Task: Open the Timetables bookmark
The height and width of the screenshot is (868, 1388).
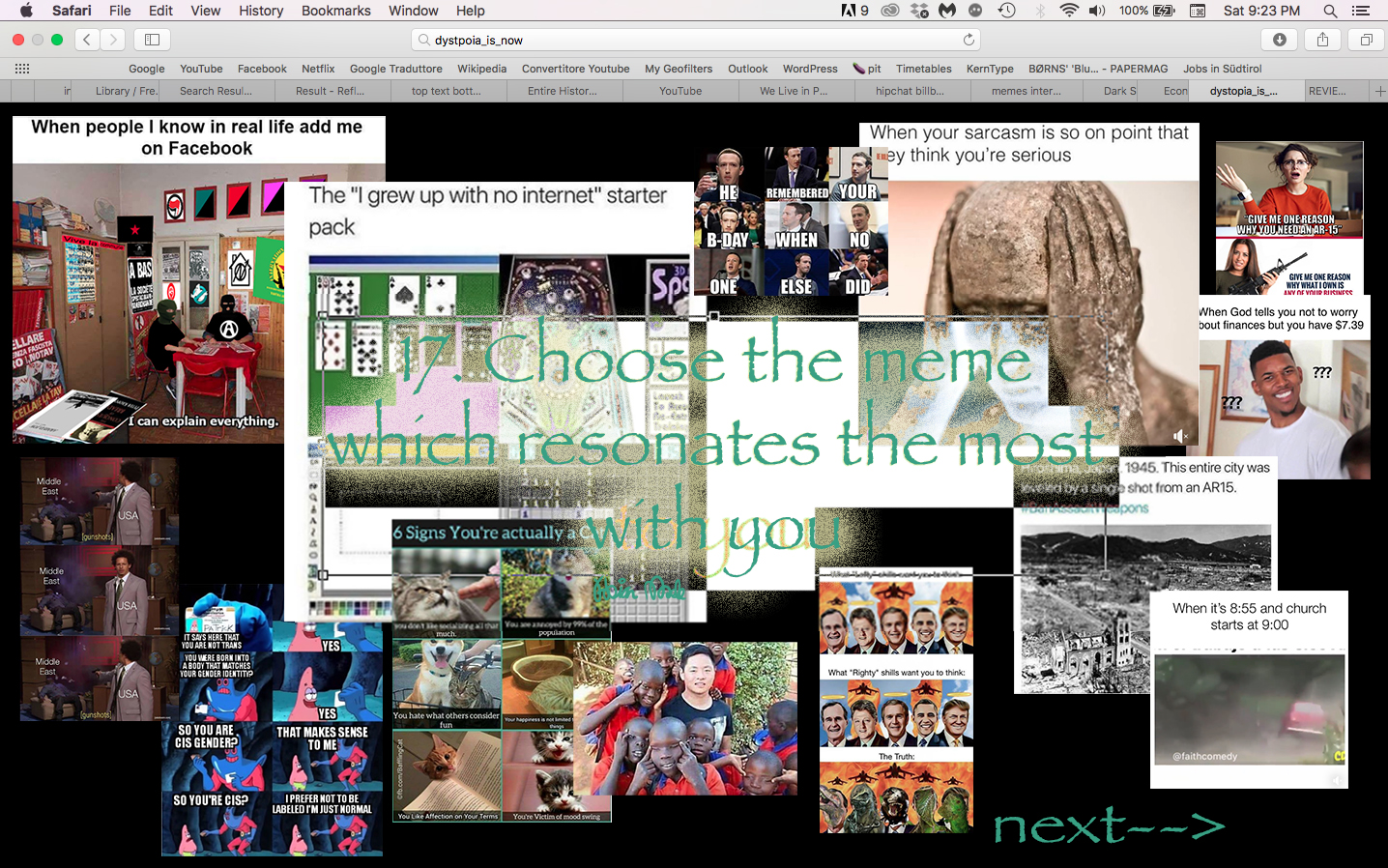Action: click(923, 69)
